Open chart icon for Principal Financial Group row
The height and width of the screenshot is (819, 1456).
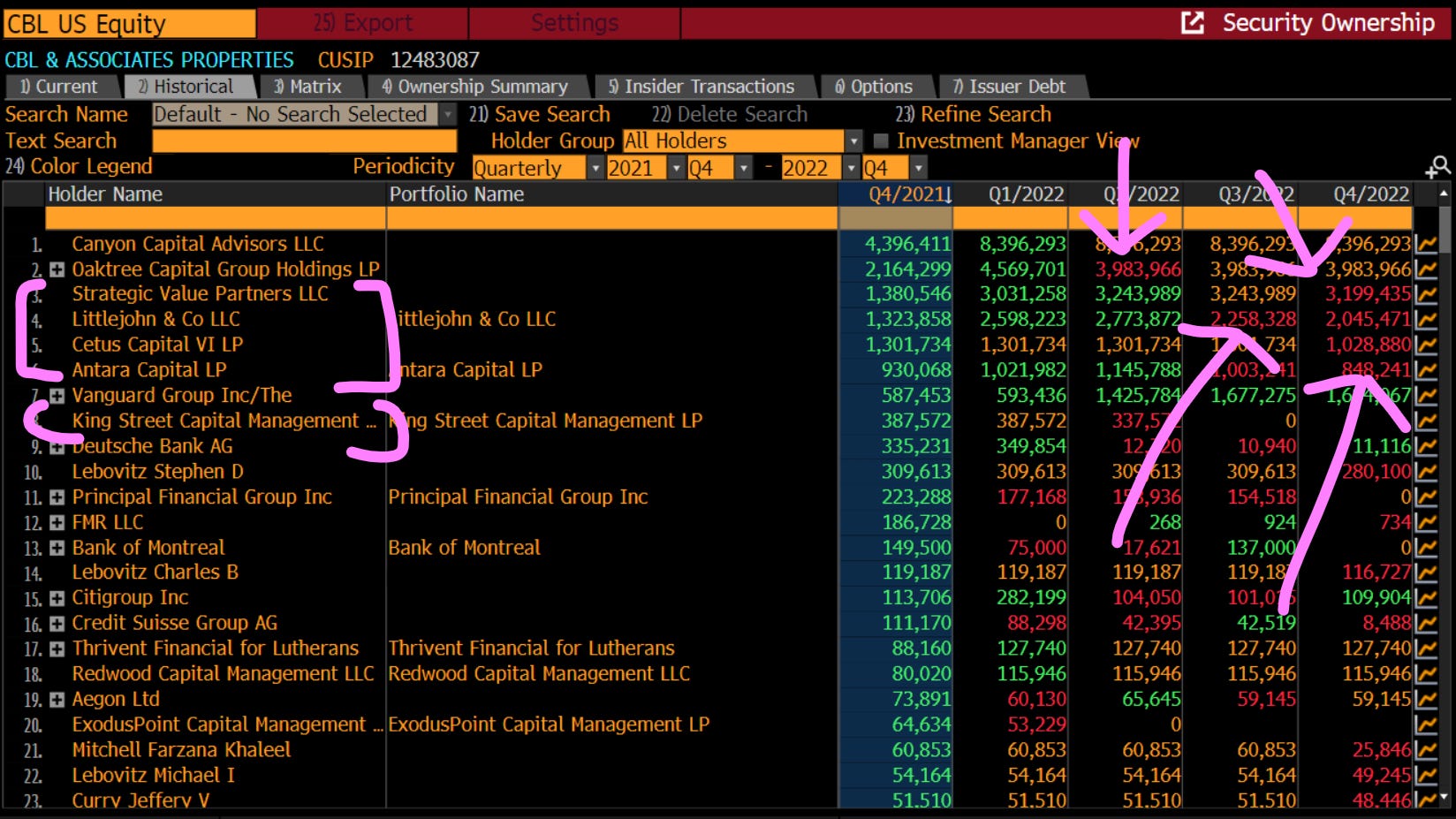coord(1425,497)
